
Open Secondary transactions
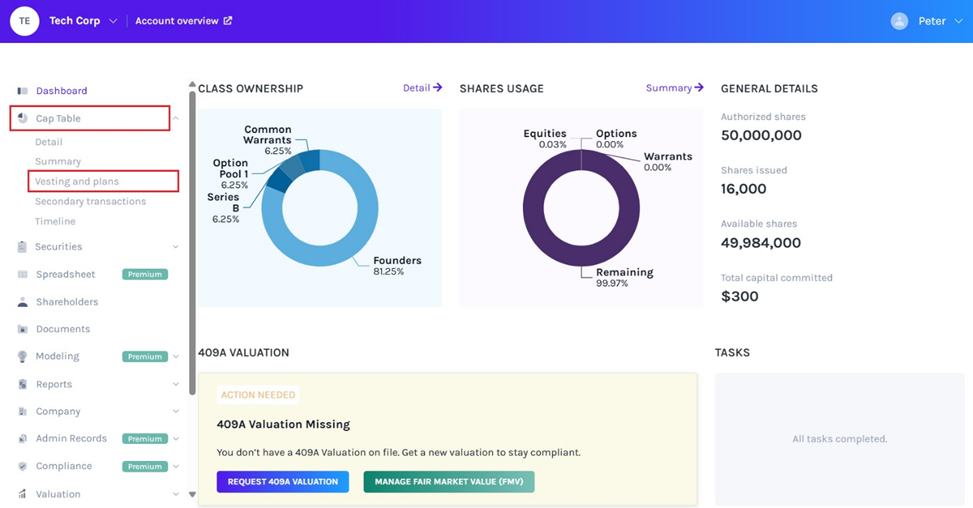point(91,201)
